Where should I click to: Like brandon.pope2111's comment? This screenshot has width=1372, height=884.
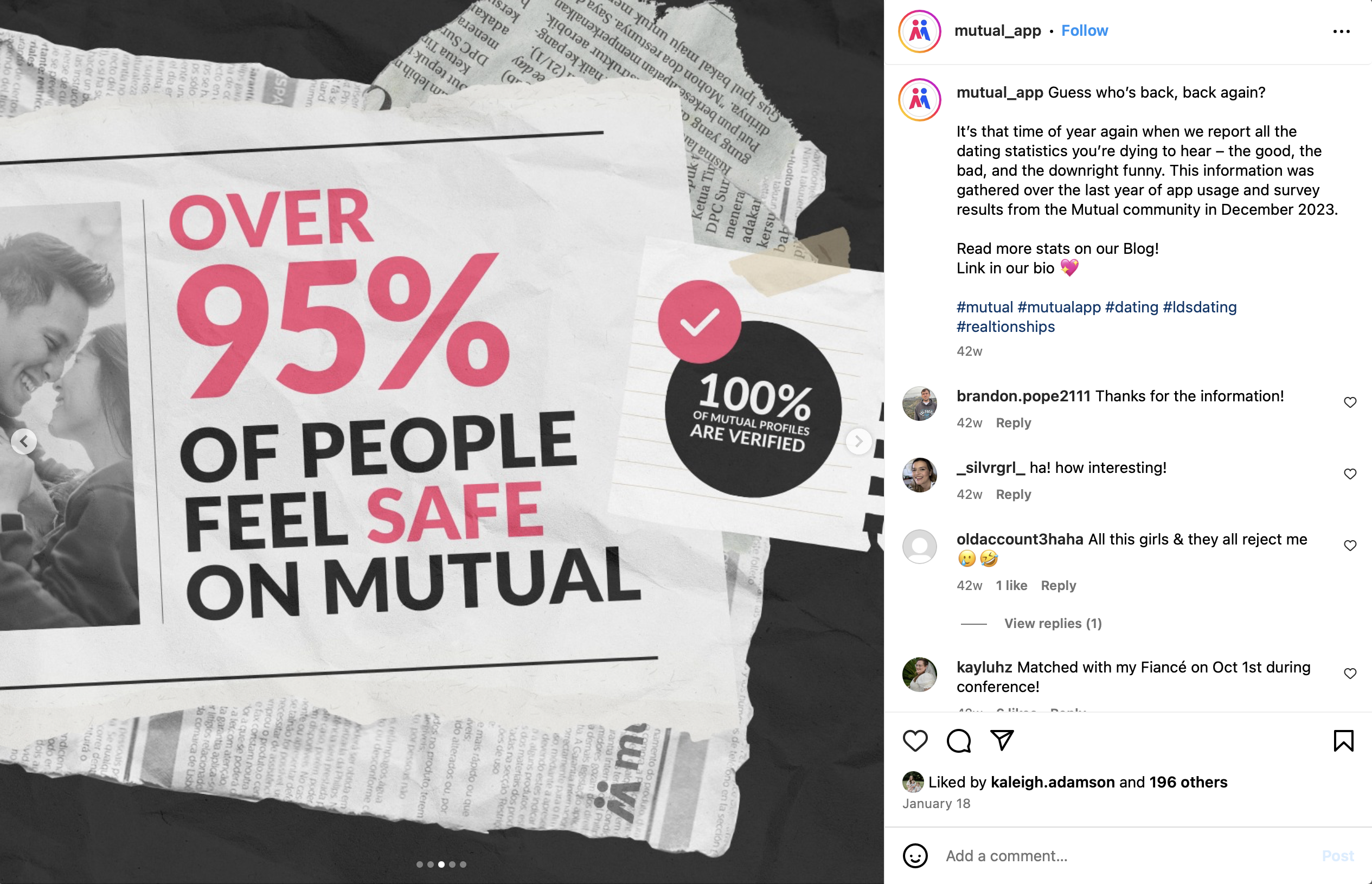1350,402
